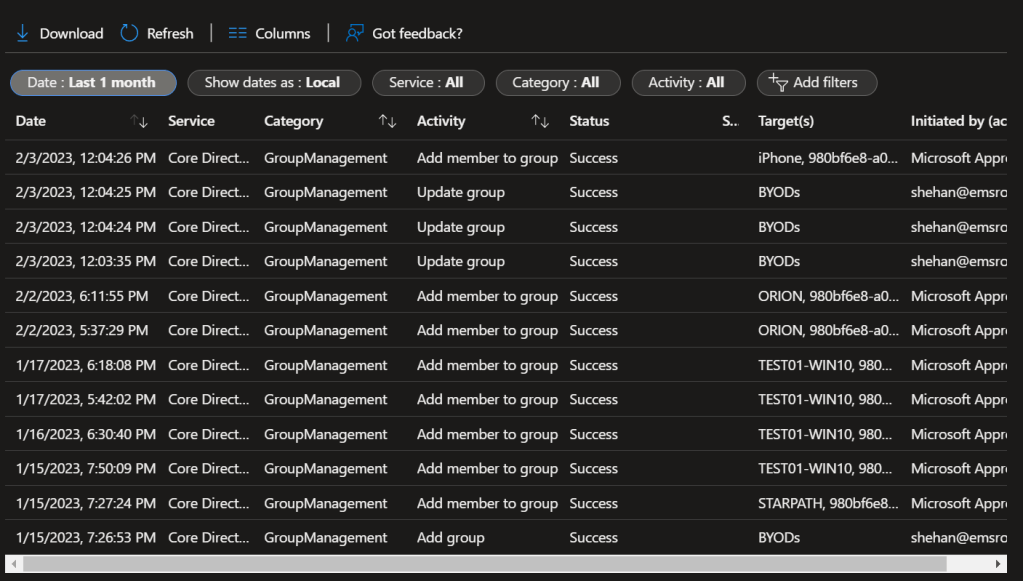Click the feedback person icon
The width and height of the screenshot is (1023, 581).
354,33
